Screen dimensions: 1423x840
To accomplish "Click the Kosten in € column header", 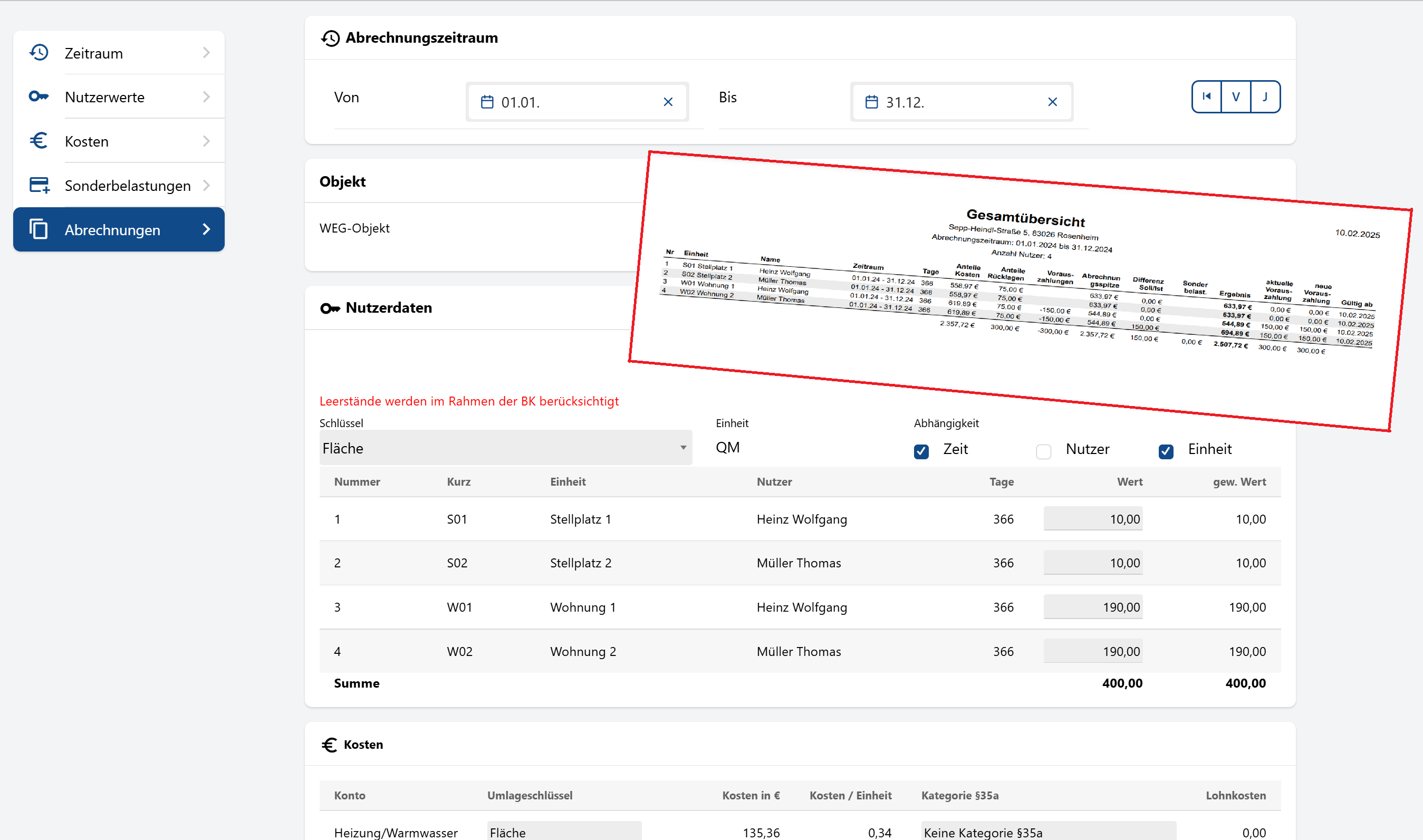I will click(751, 795).
